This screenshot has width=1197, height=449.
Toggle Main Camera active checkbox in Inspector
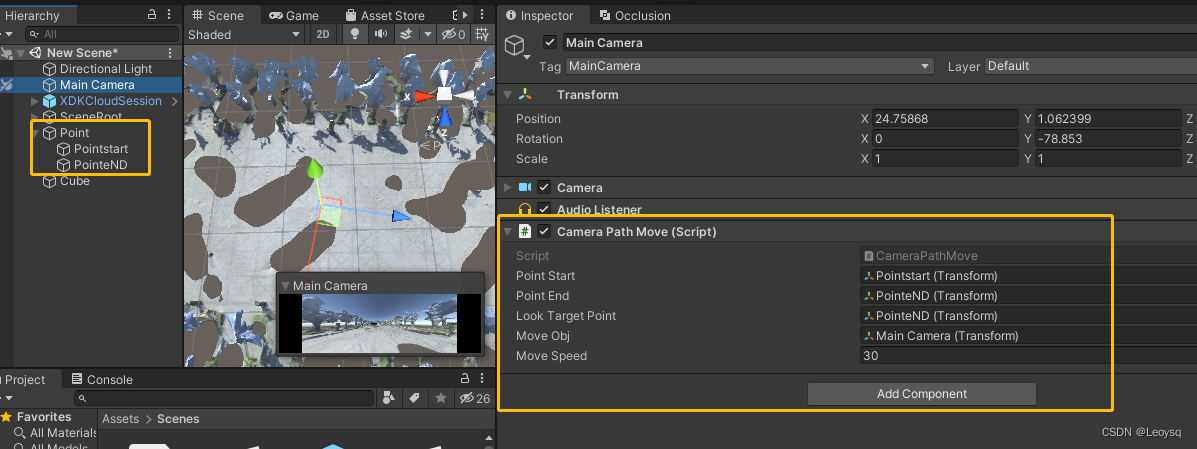(x=550, y=42)
